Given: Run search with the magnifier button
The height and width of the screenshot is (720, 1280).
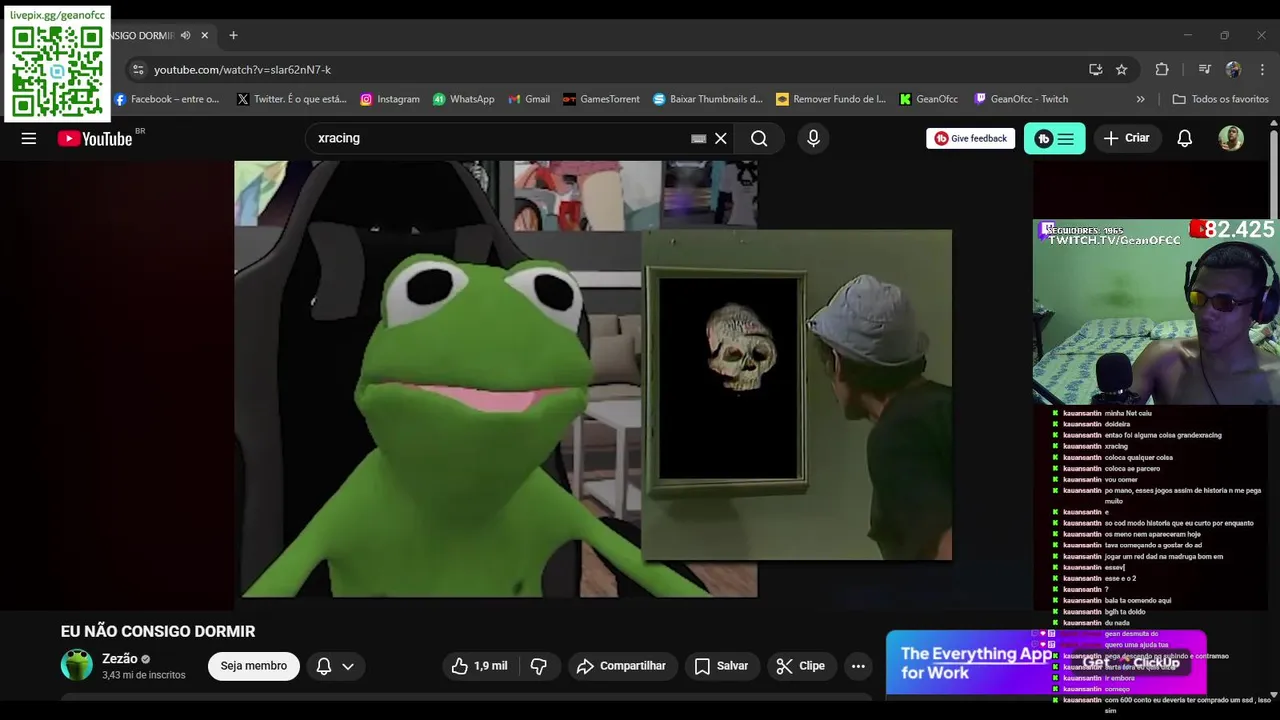Looking at the screenshot, I should (759, 138).
